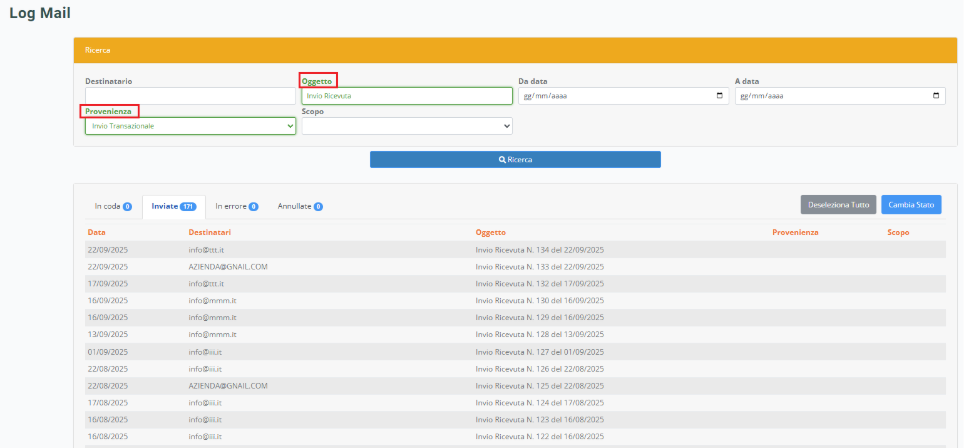The image size is (964, 448).
Task: Show the Annullate tab
Action: (299, 206)
